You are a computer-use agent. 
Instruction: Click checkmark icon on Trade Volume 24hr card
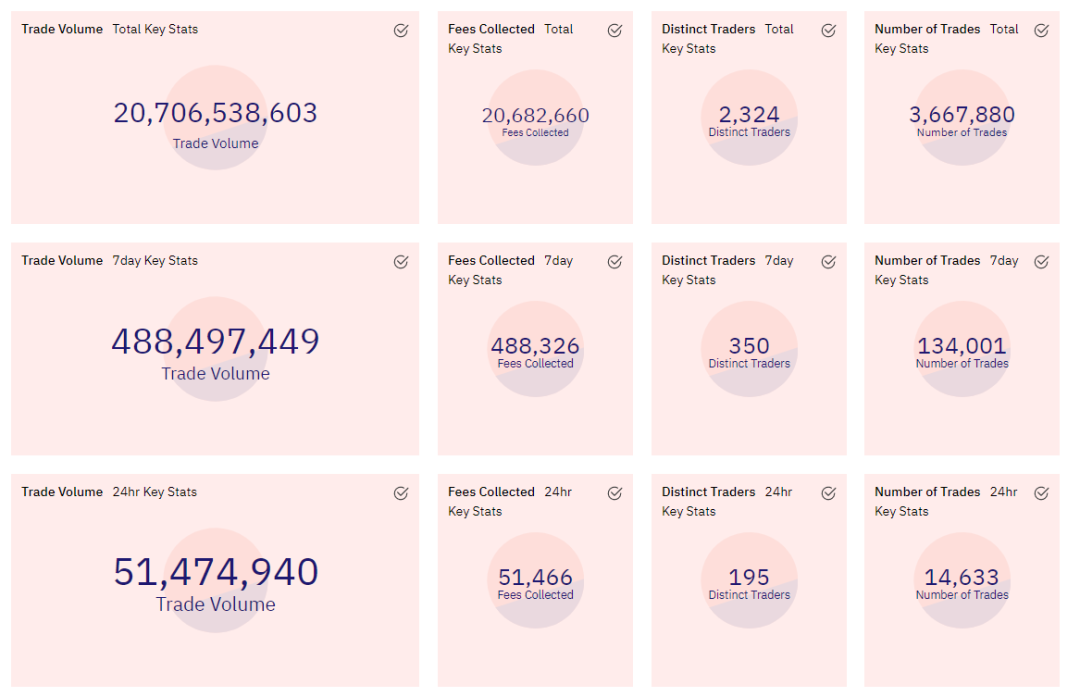pyautogui.click(x=401, y=493)
